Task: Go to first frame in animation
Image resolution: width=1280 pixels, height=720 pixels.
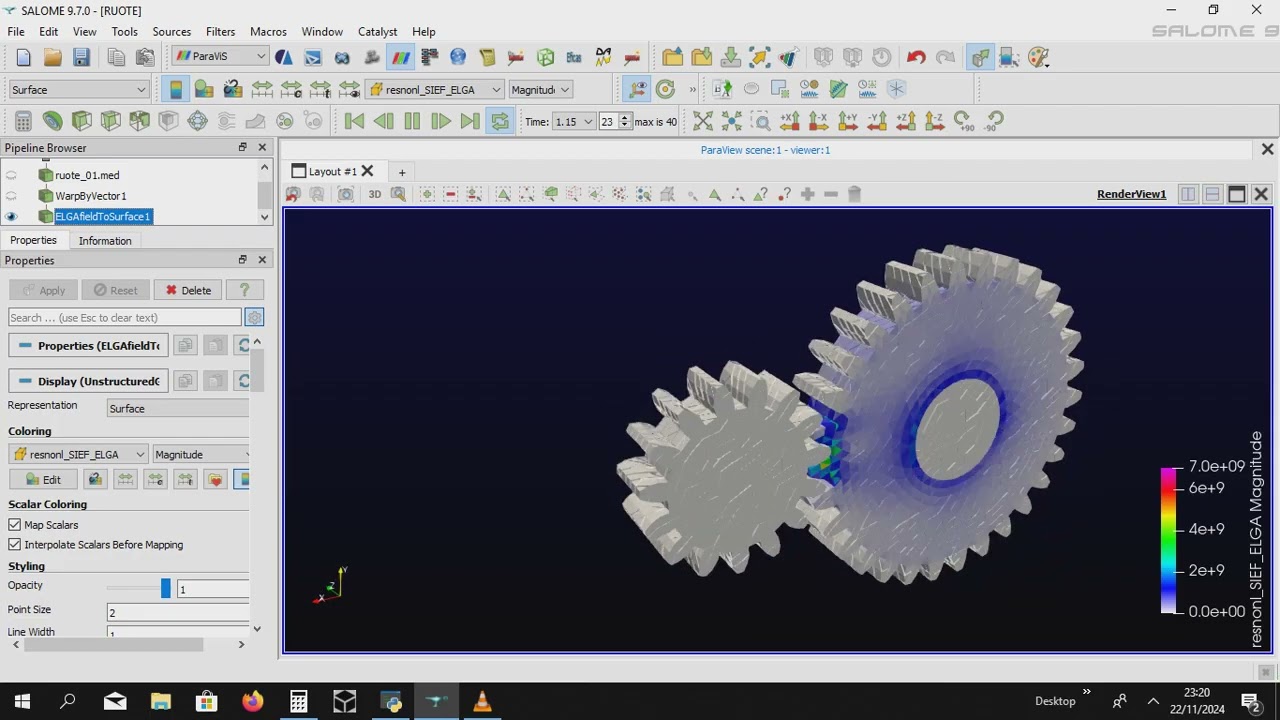Action: [x=354, y=121]
